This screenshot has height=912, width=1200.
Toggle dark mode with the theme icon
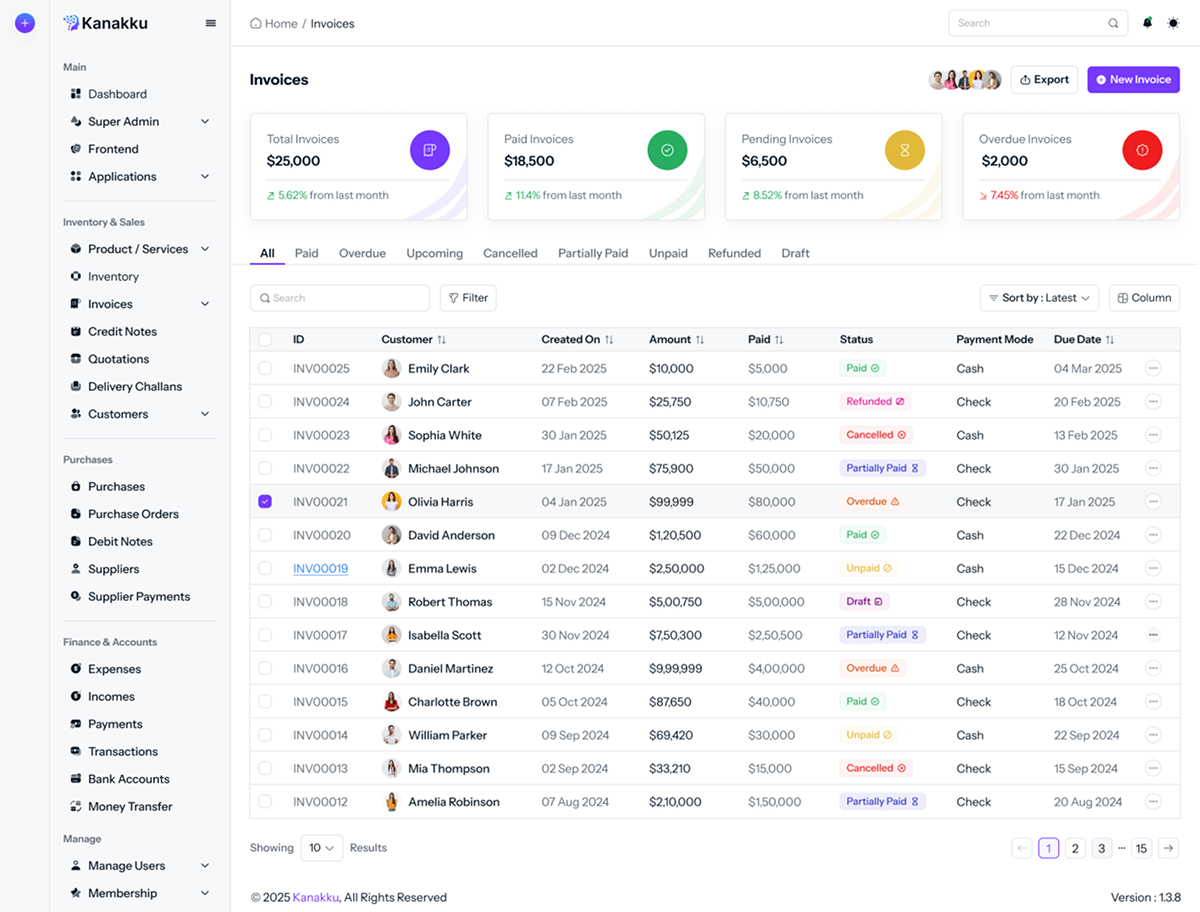click(1173, 22)
